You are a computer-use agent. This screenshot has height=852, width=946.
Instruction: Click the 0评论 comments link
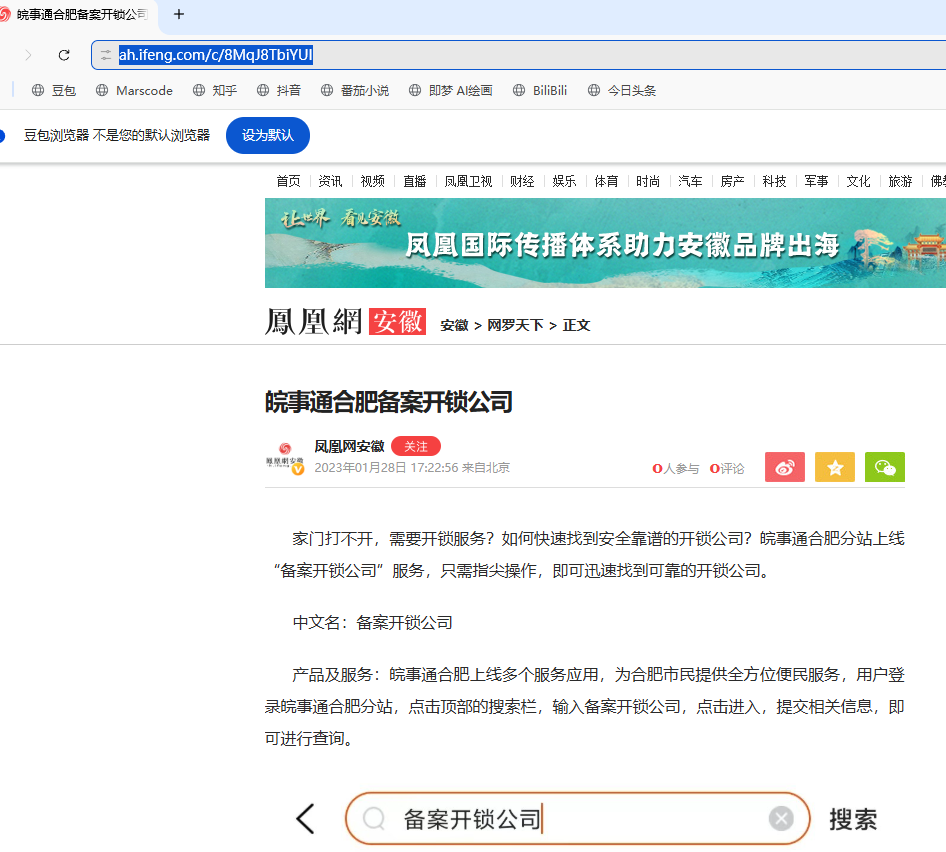pyautogui.click(x=727, y=468)
